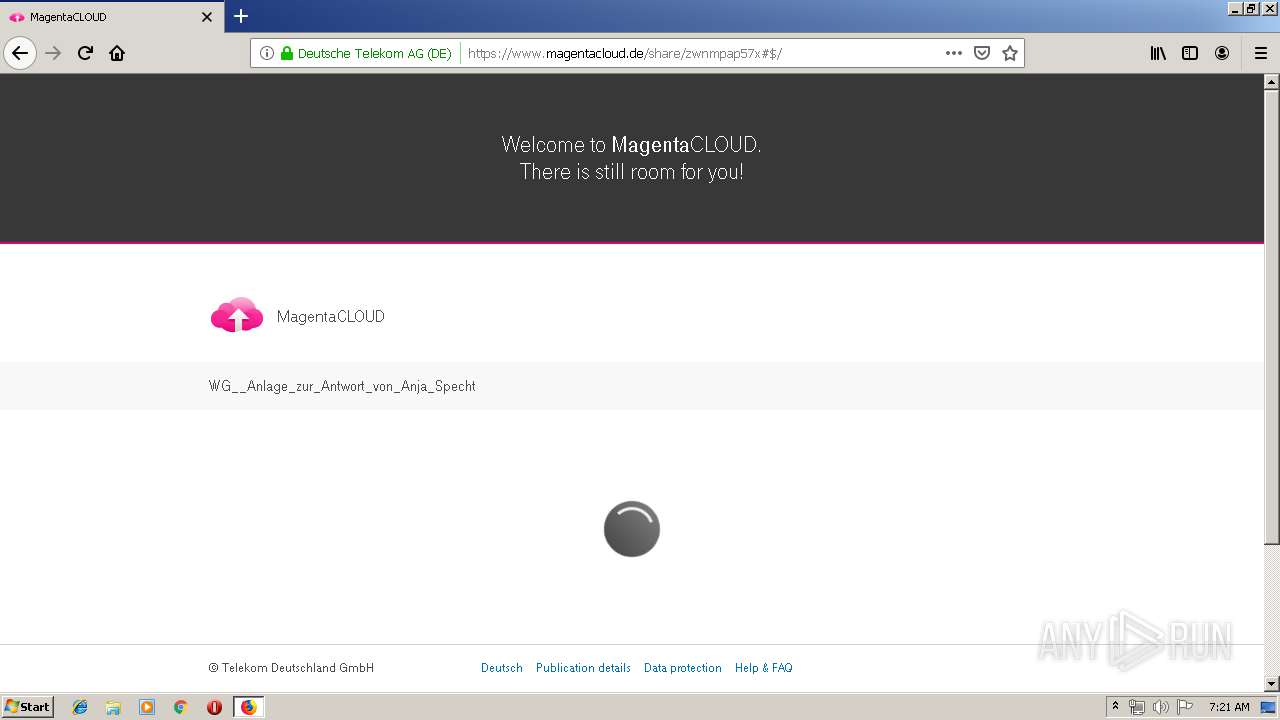Screen dimensions: 1280x720
Task: Close the MagentaCLOUD tab
Action: 207,17
